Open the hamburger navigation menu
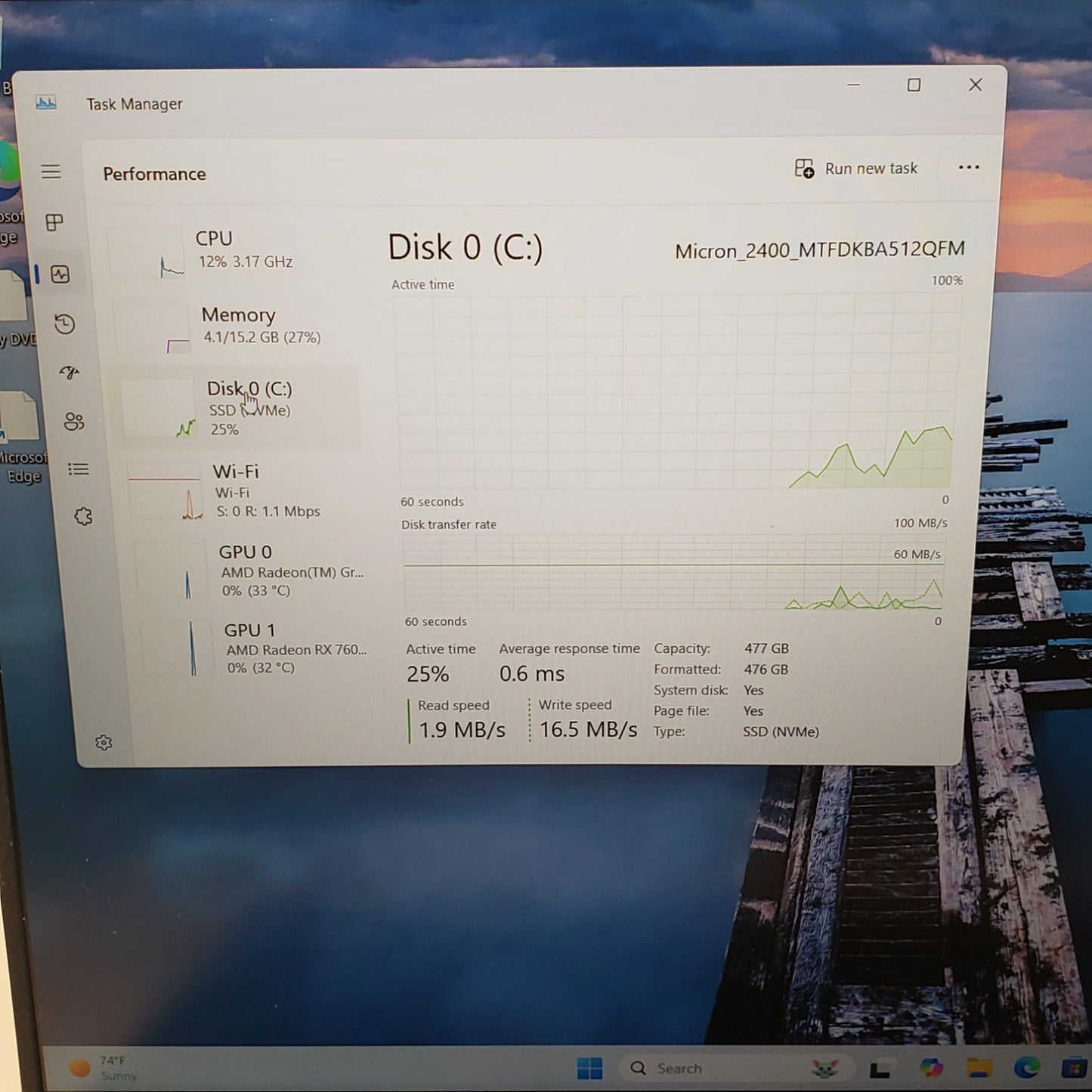The image size is (1092, 1092). pos(51,172)
